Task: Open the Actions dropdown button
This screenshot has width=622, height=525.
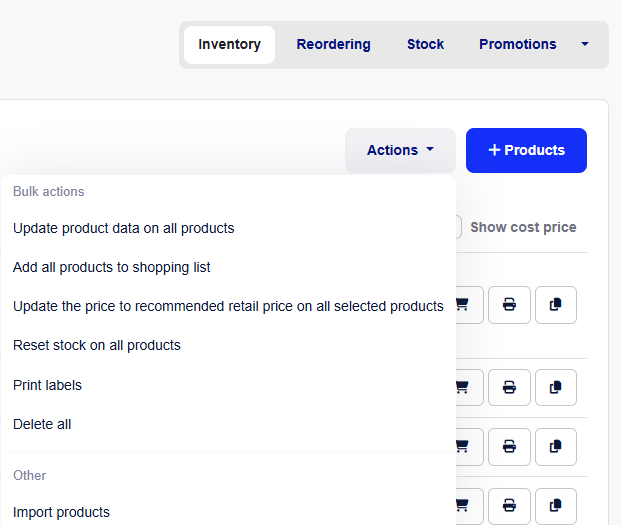Action: 400,150
